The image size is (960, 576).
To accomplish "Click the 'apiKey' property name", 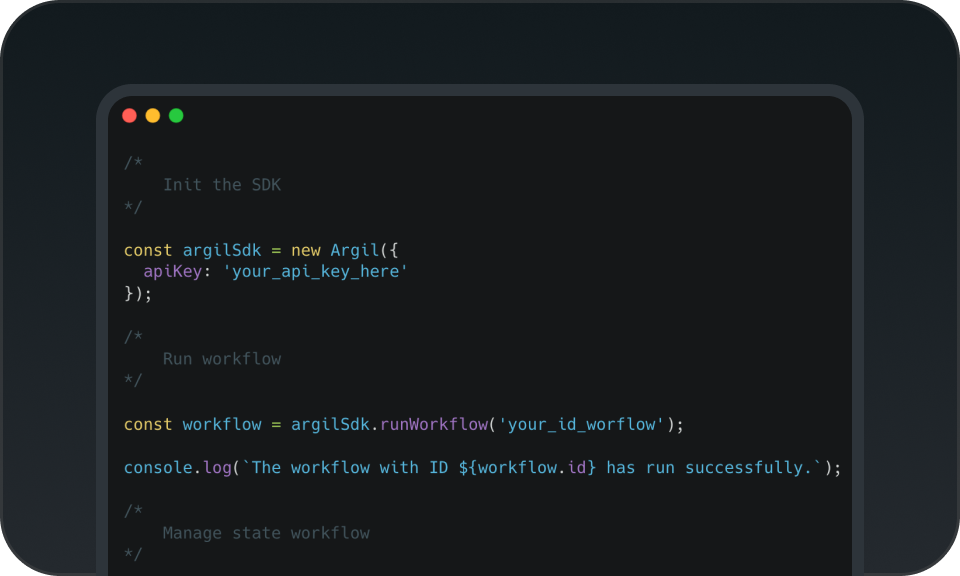I will click(173, 272).
